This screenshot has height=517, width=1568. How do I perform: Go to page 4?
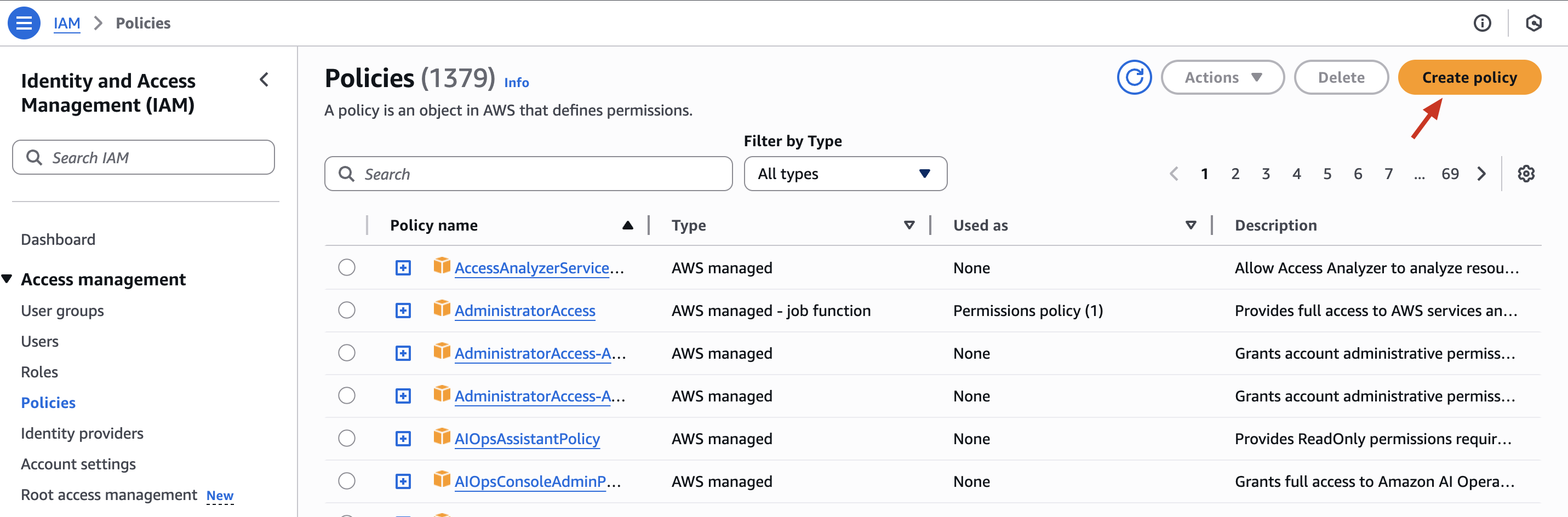click(x=1296, y=174)
